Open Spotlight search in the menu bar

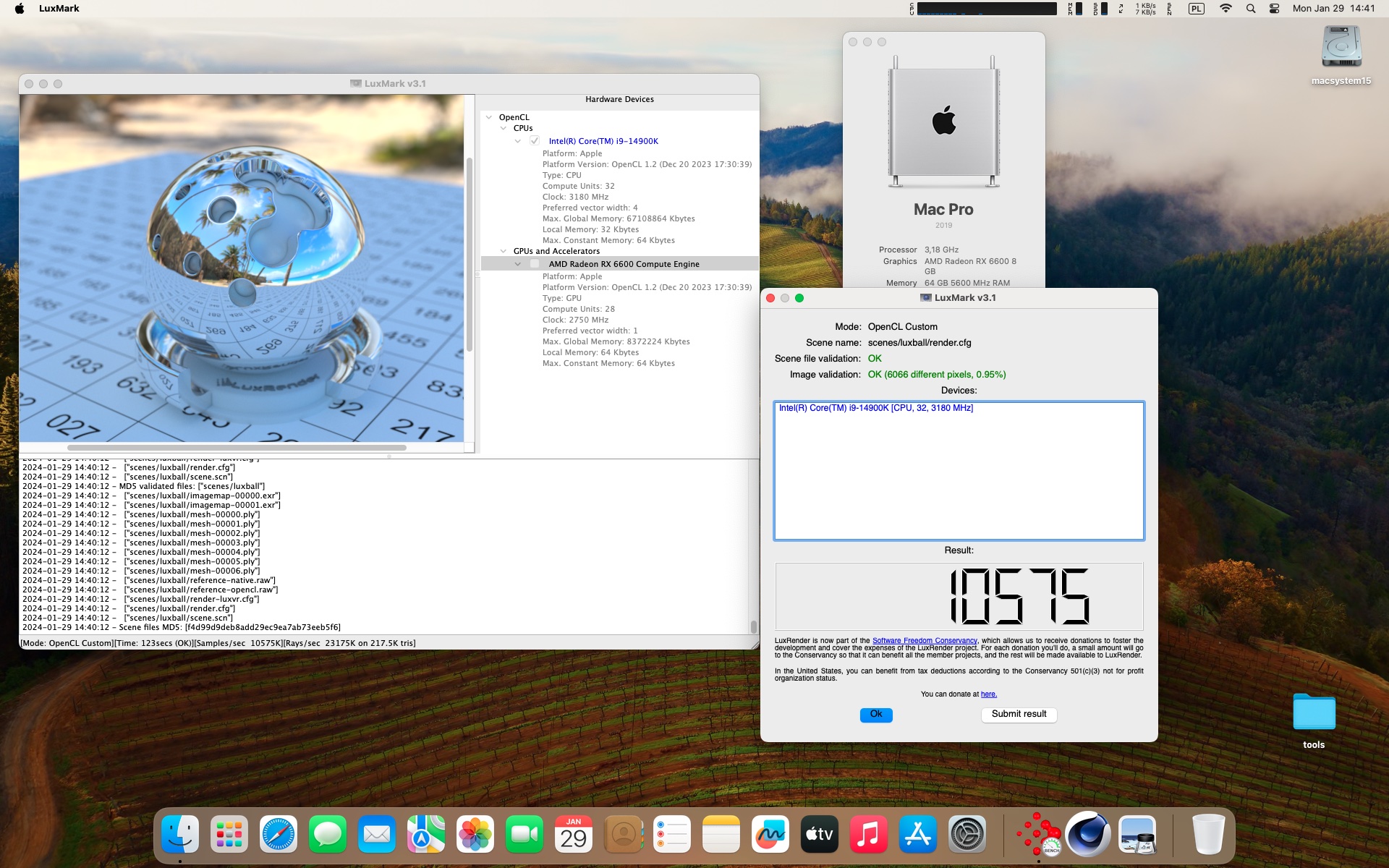1250,9
